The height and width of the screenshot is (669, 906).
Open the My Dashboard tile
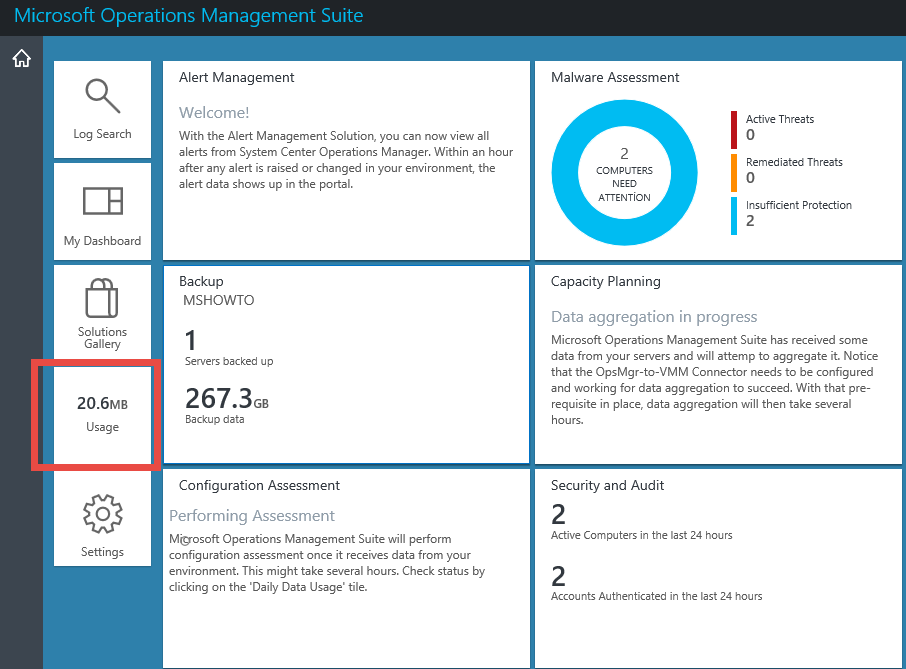pyautogui.click(x=102, y=211)
